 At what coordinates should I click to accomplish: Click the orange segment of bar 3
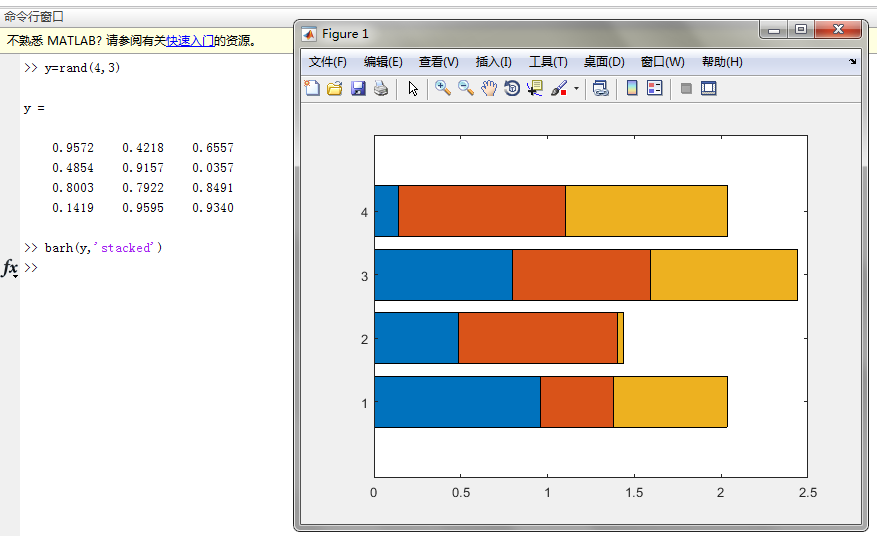581,275
